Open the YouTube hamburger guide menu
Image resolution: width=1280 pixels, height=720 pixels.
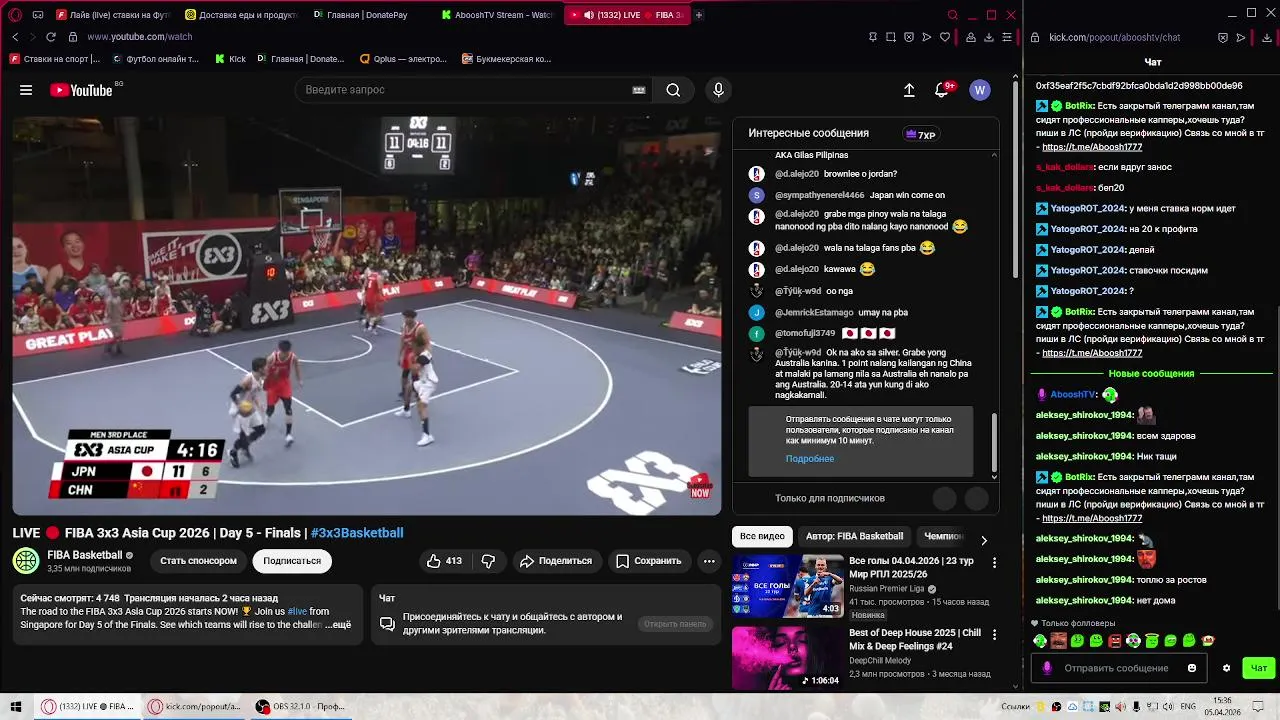26,90
